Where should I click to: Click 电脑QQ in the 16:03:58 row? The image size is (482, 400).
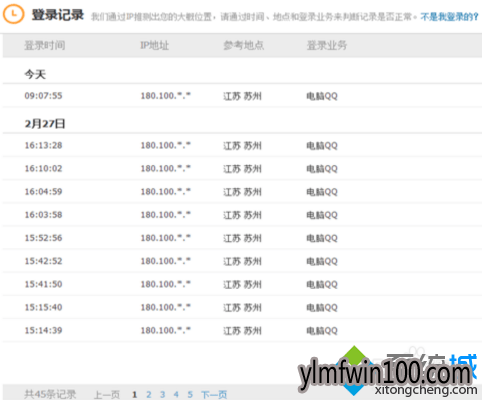coord(322,215)
